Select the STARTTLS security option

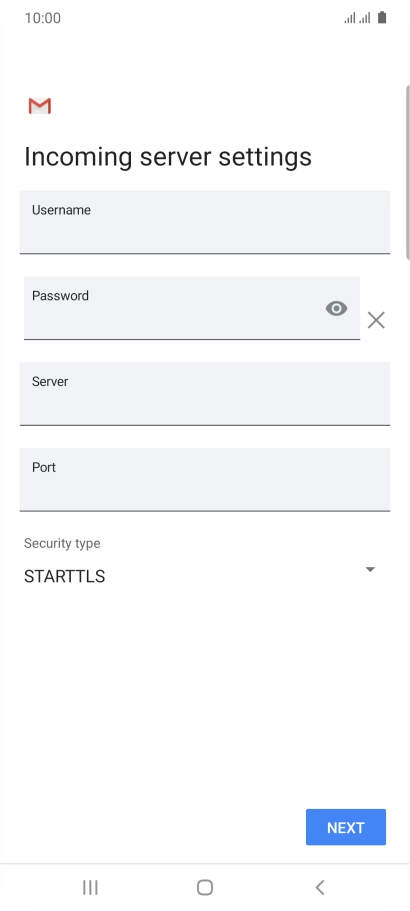tap(64, 576)
